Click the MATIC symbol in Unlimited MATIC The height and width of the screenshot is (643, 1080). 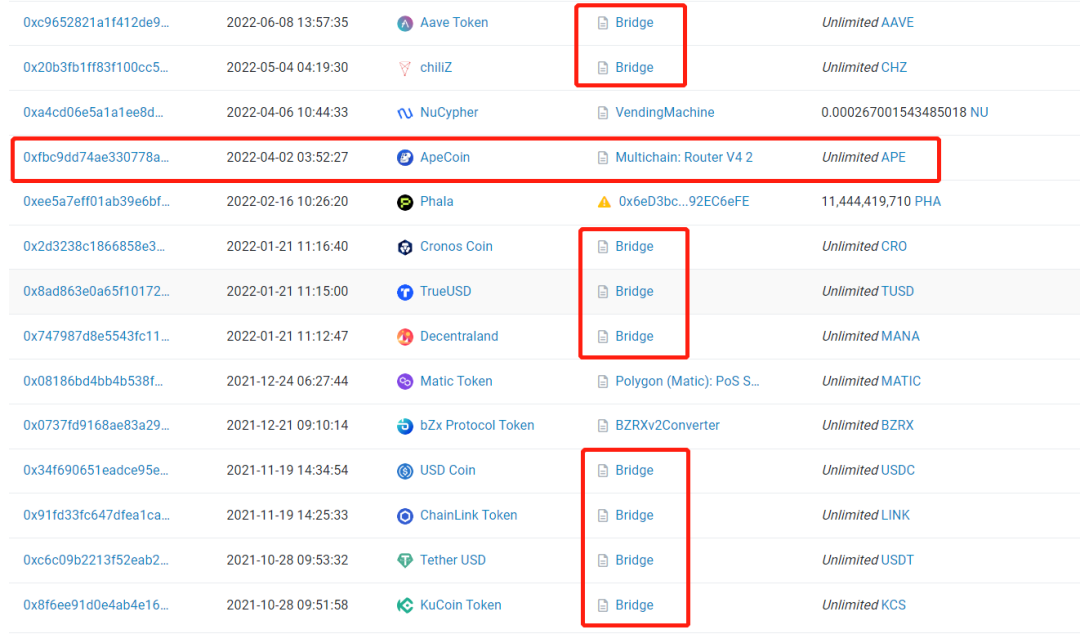(901, 381)
